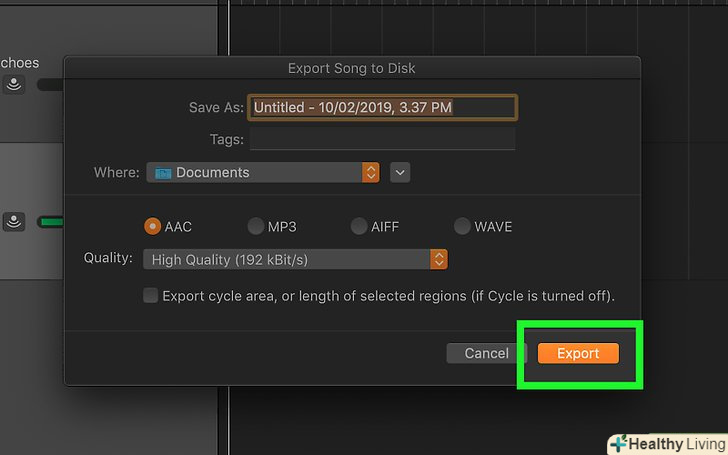
Task: Choose MP3 as the export format
Action: click(256, 227)
